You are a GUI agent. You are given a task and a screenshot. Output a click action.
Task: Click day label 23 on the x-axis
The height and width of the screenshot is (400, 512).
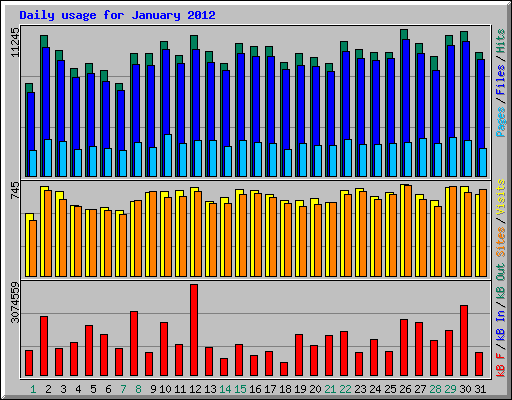coord(360,389)
